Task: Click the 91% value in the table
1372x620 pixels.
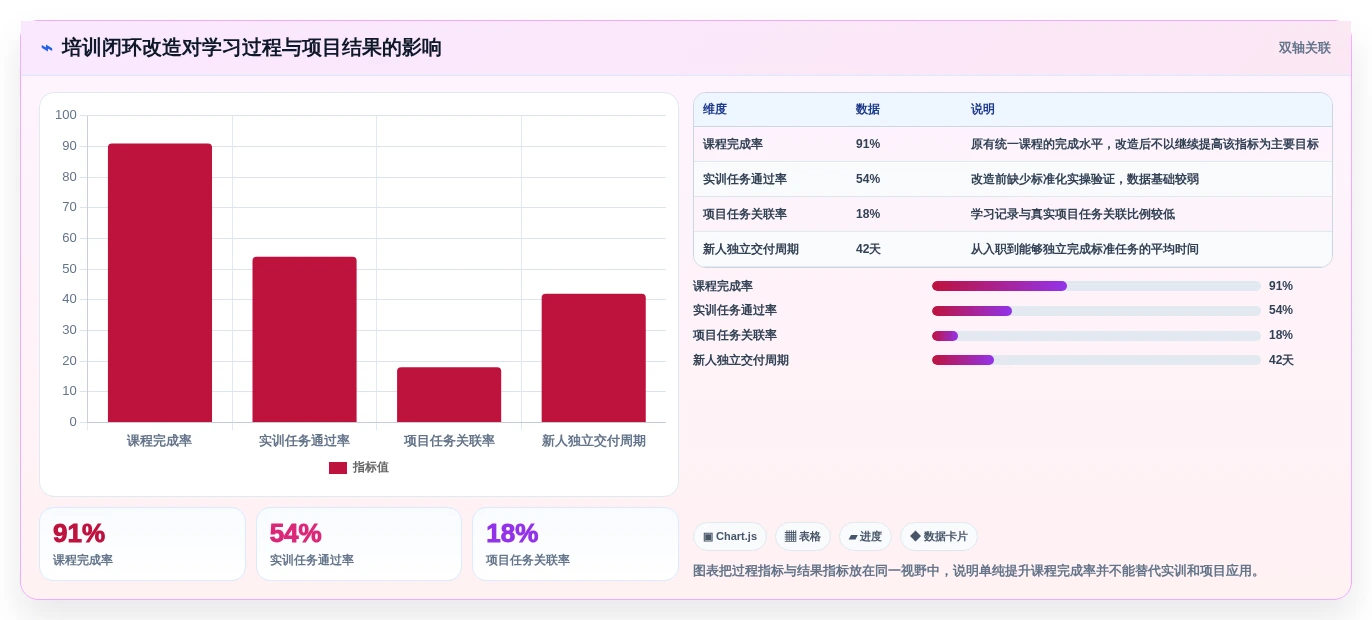Action: pyautogui.click(x=868, y=144)
